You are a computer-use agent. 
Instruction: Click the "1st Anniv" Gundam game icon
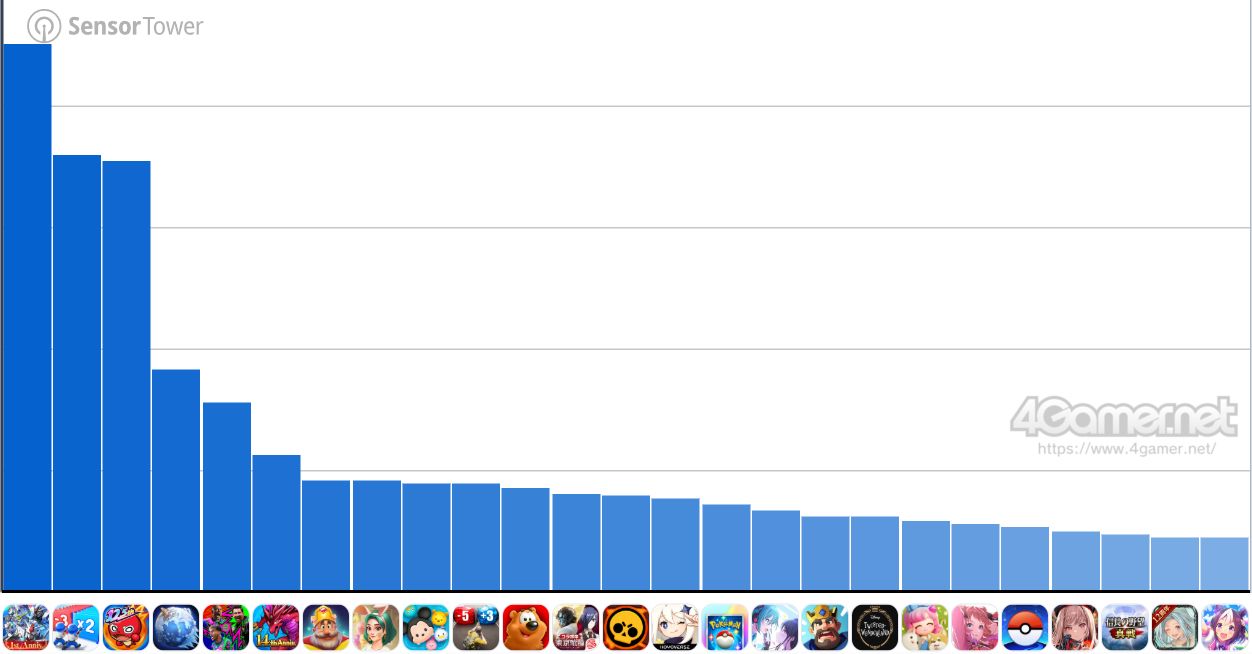pos(26,627)
